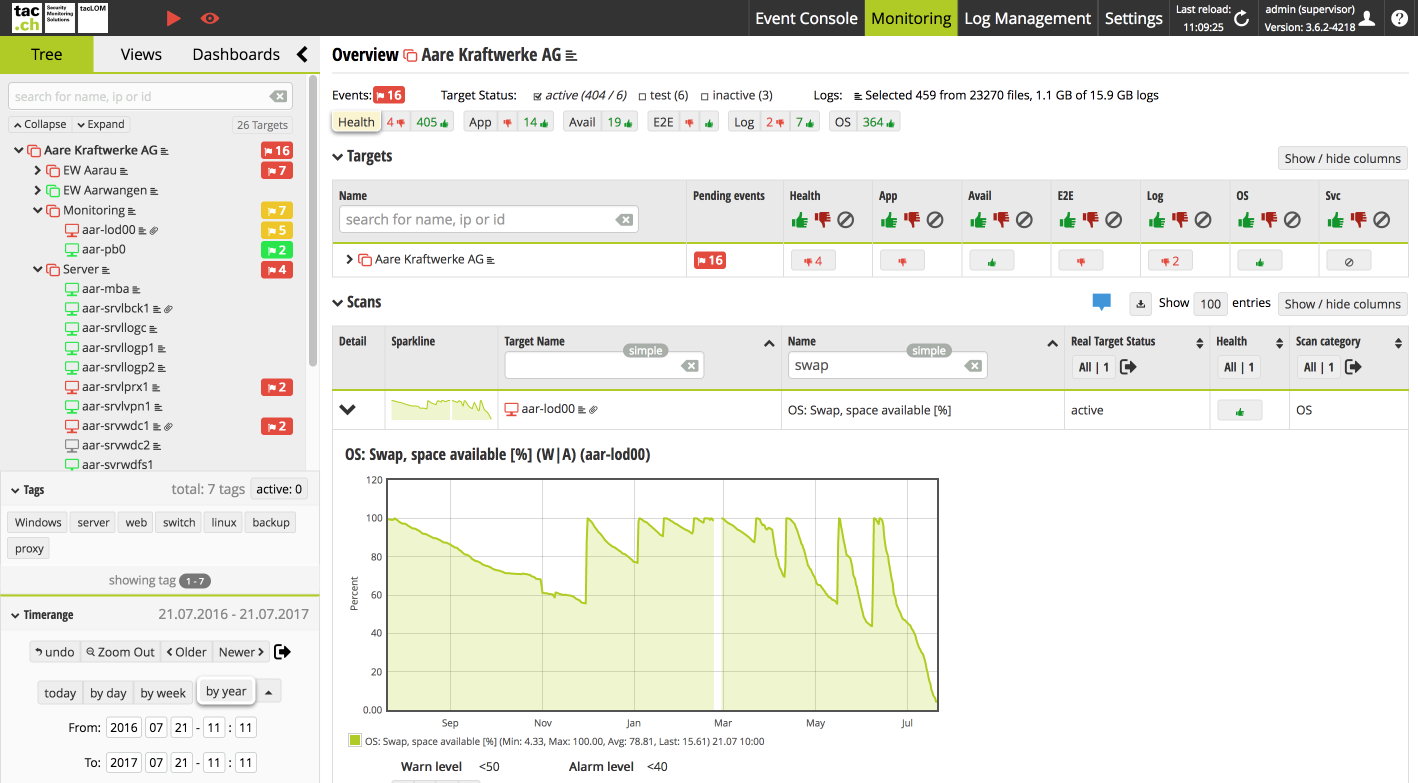Expand the EW Aarwangen tree node
The width and height of the screenshot is (1418, 783).
[38, 190]
